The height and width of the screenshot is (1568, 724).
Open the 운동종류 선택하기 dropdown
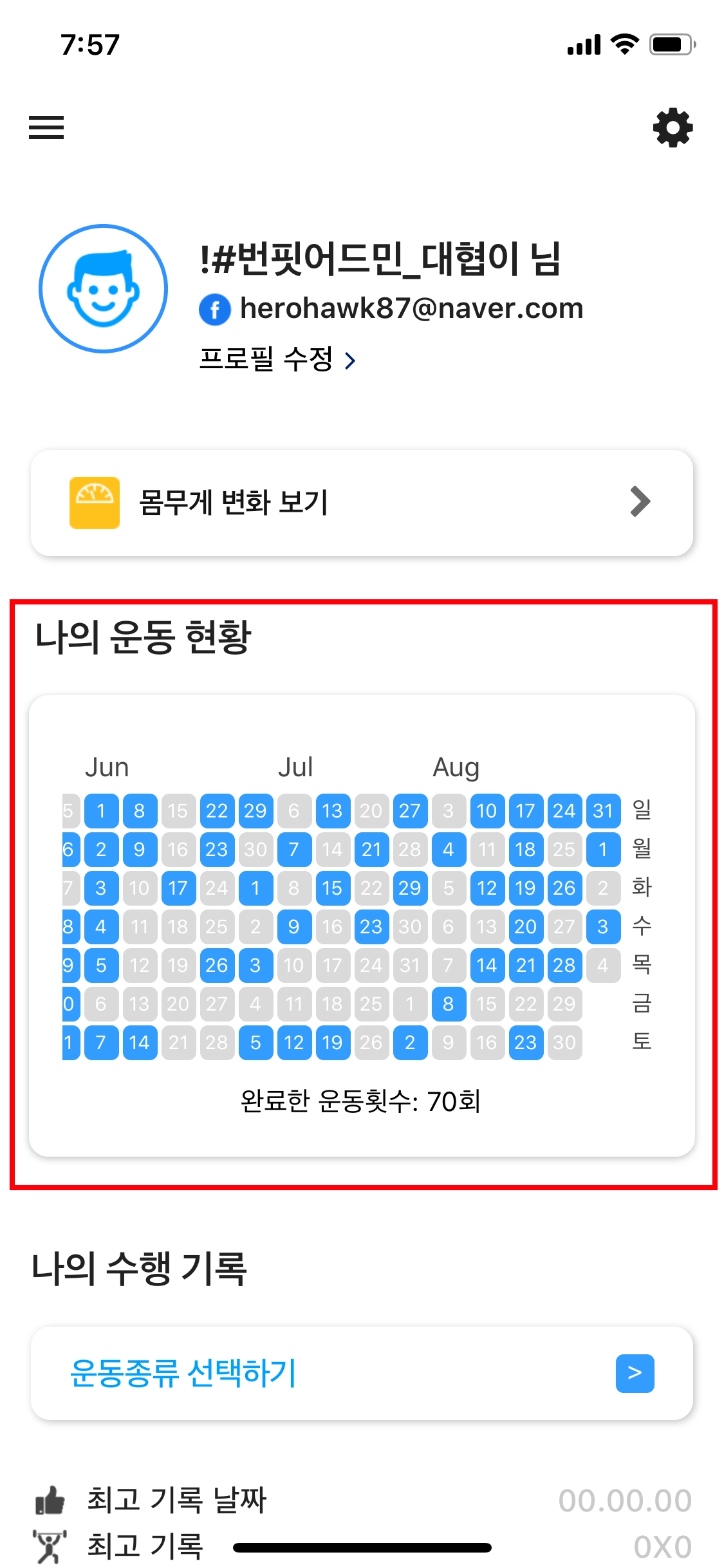(x=635, y=1373)
